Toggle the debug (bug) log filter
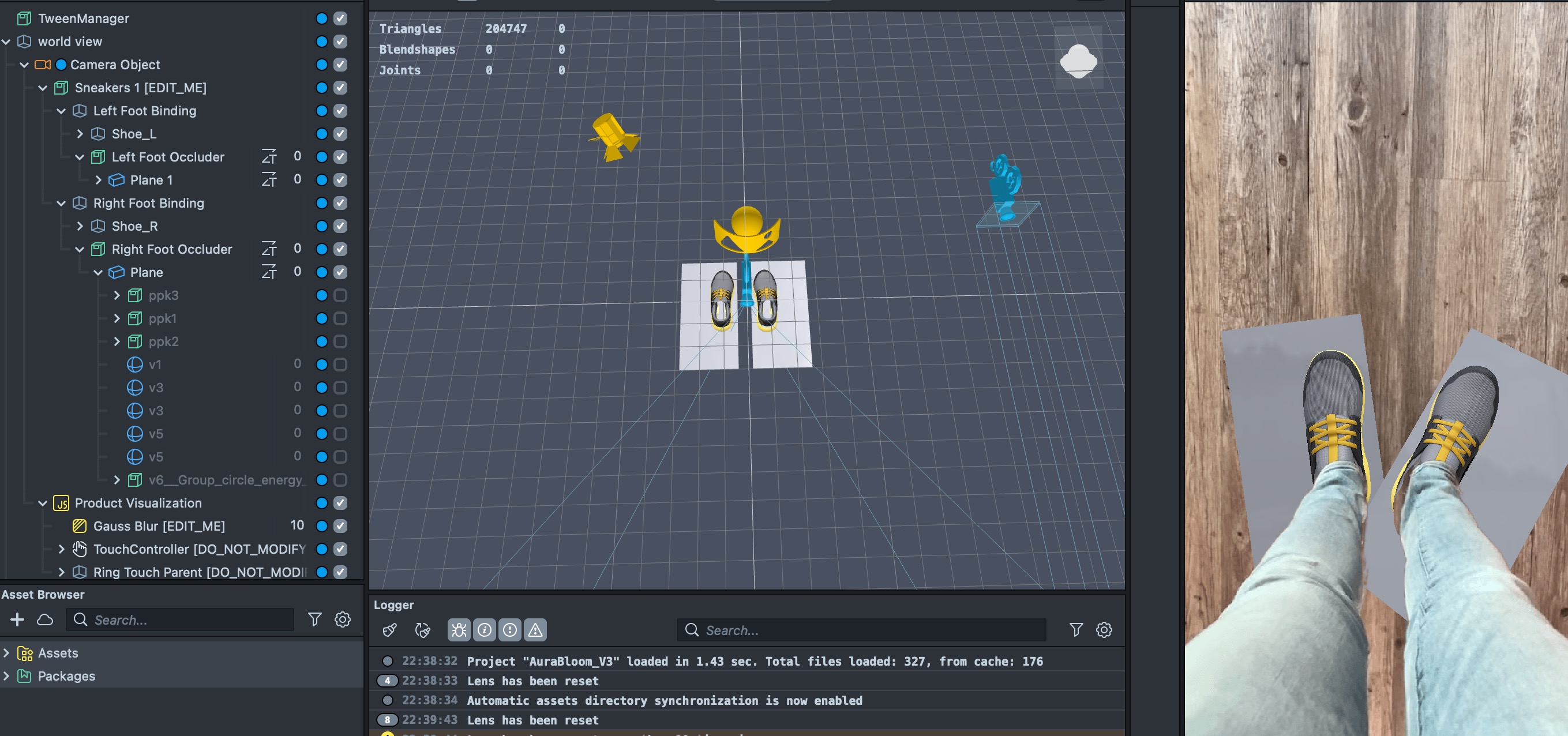Viewport: 1568px width, 736px height. (x=459, y=629)
